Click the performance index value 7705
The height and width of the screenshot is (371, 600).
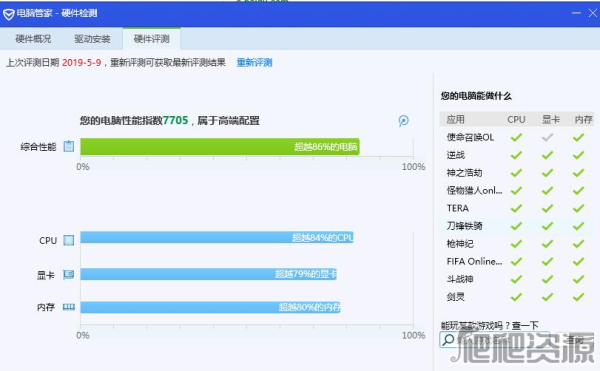(175, 120)
